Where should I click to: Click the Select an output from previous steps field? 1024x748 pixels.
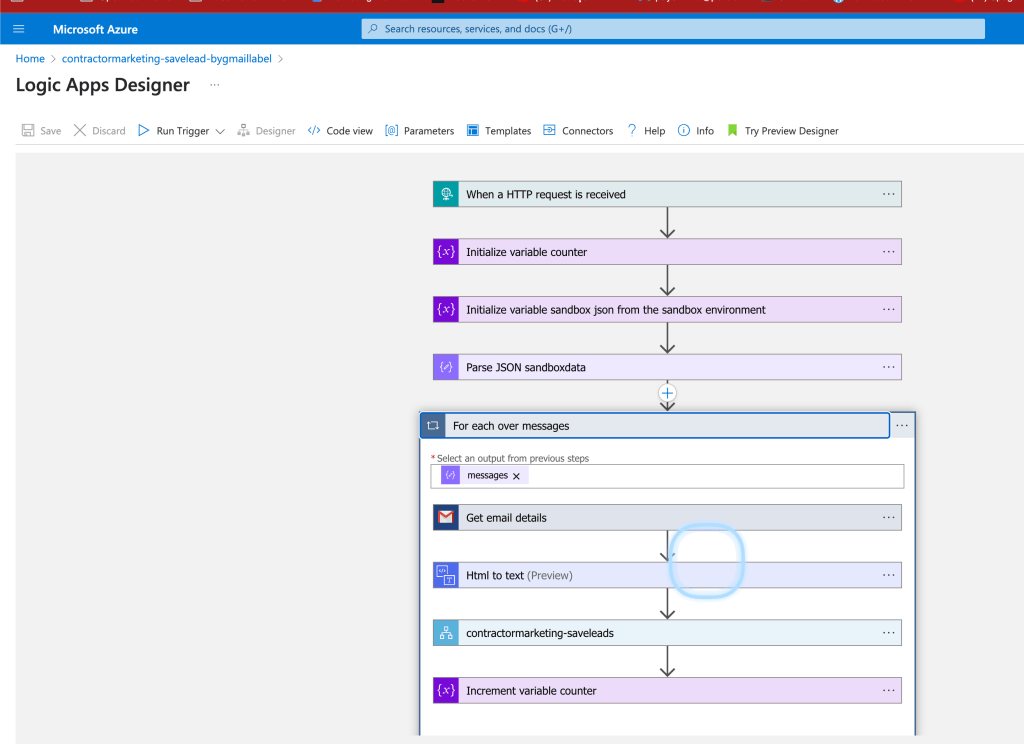[x=667, y=476]
